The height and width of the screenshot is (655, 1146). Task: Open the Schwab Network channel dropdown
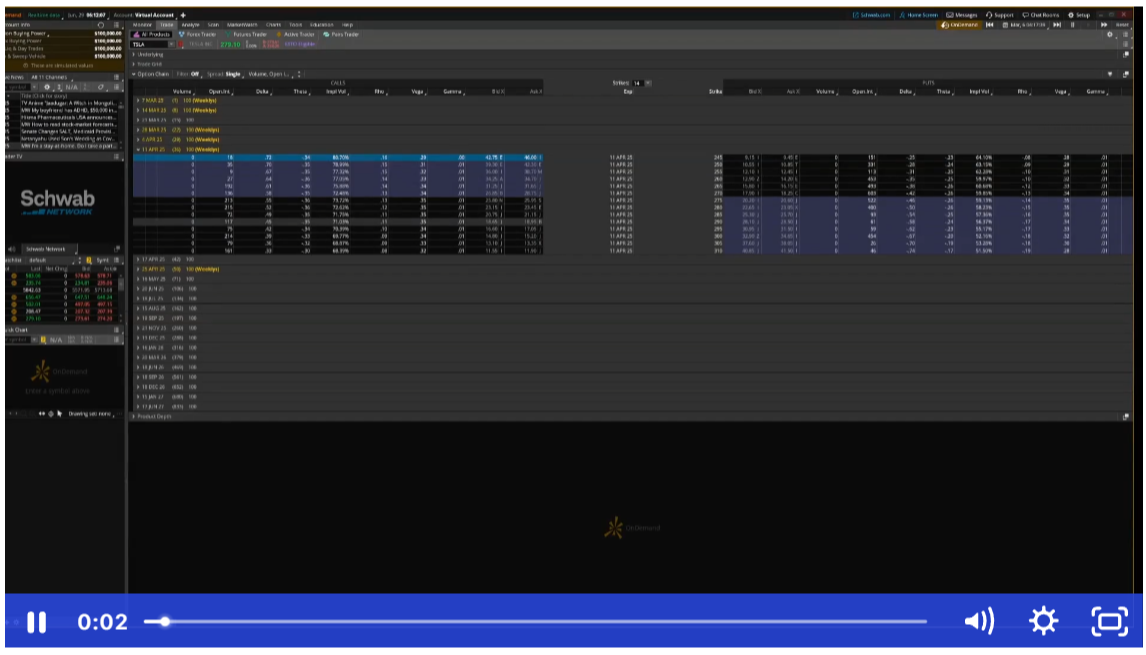50,249
